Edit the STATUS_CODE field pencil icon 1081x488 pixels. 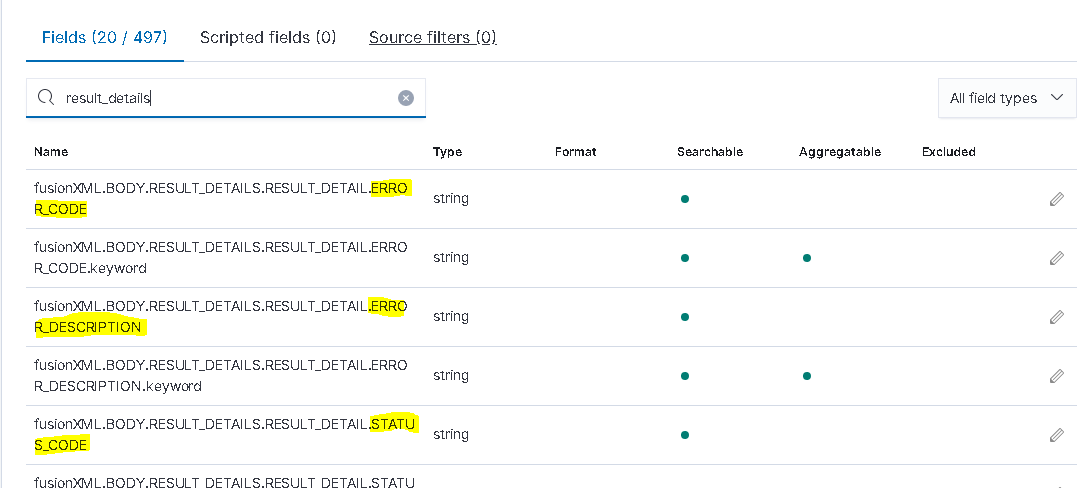click(x=1056, y=435)
